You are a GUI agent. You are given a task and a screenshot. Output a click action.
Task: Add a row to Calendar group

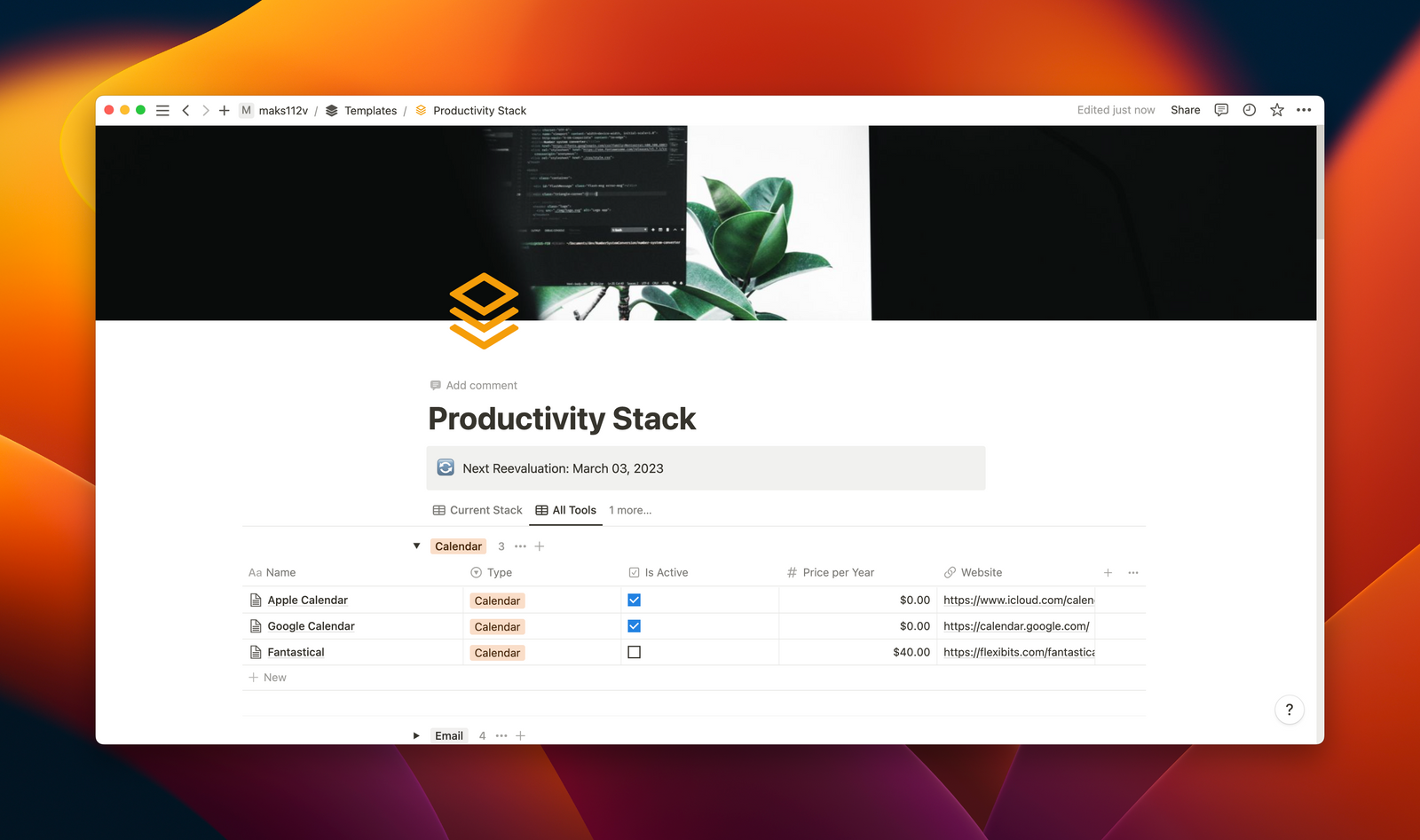[x=539, y=546]
